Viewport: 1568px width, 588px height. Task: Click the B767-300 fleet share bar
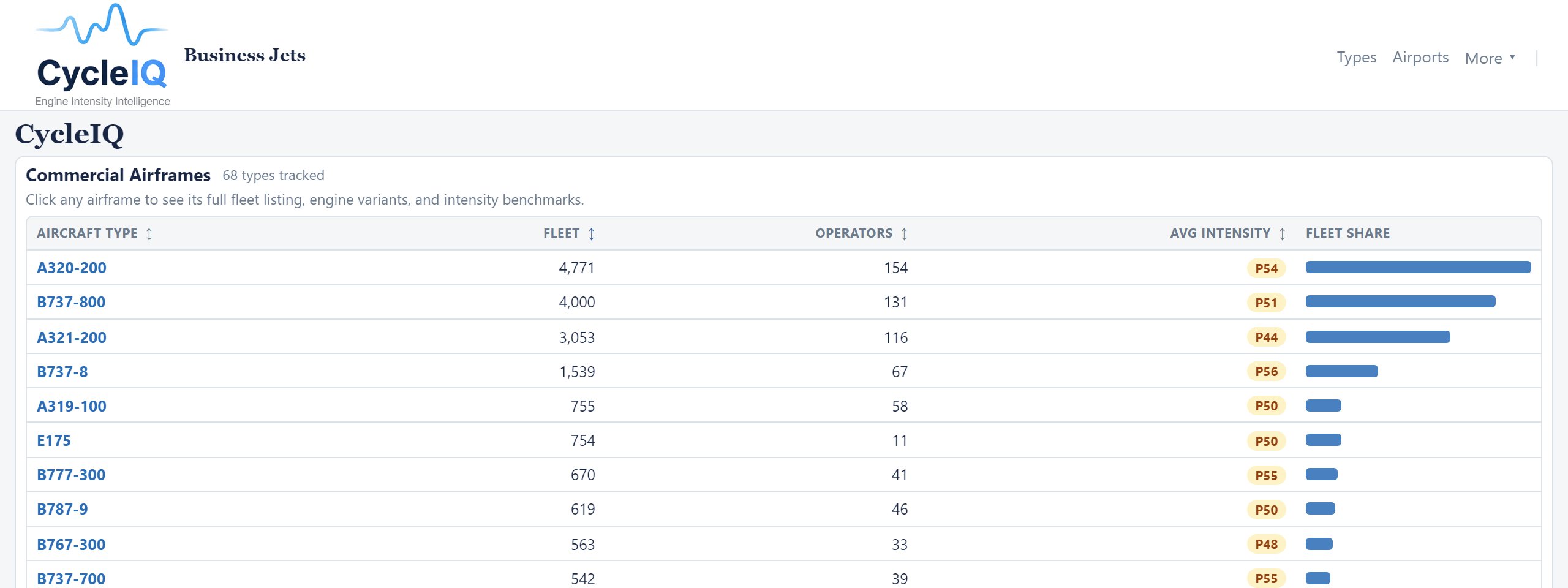(x=1319, y=544)
